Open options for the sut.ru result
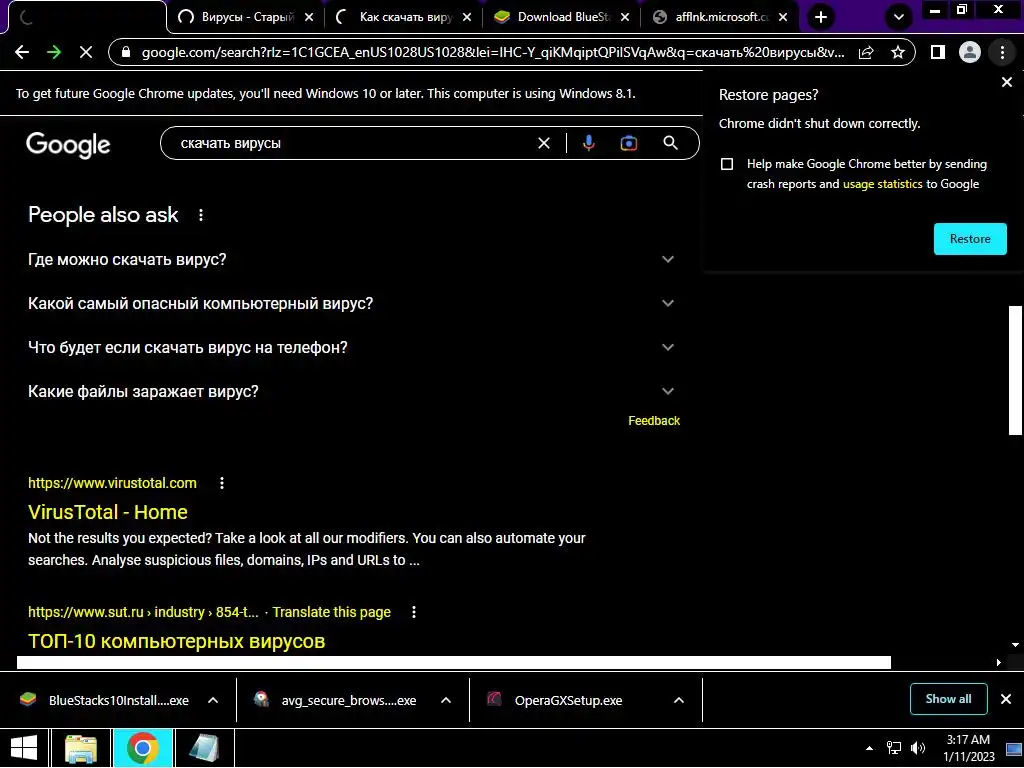1024x768 pixels. point(413,612)
